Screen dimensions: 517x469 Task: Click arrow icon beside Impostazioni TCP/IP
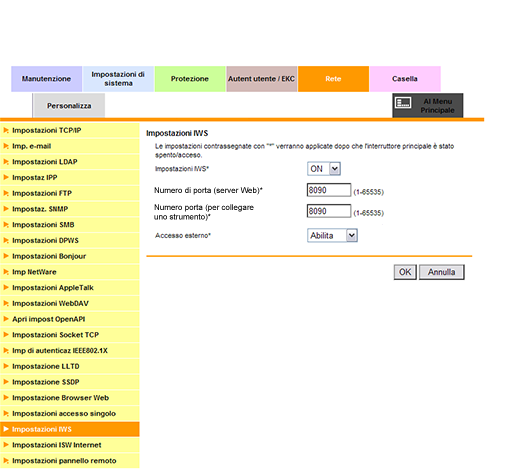pyautogui.click(x=6, y=130)
